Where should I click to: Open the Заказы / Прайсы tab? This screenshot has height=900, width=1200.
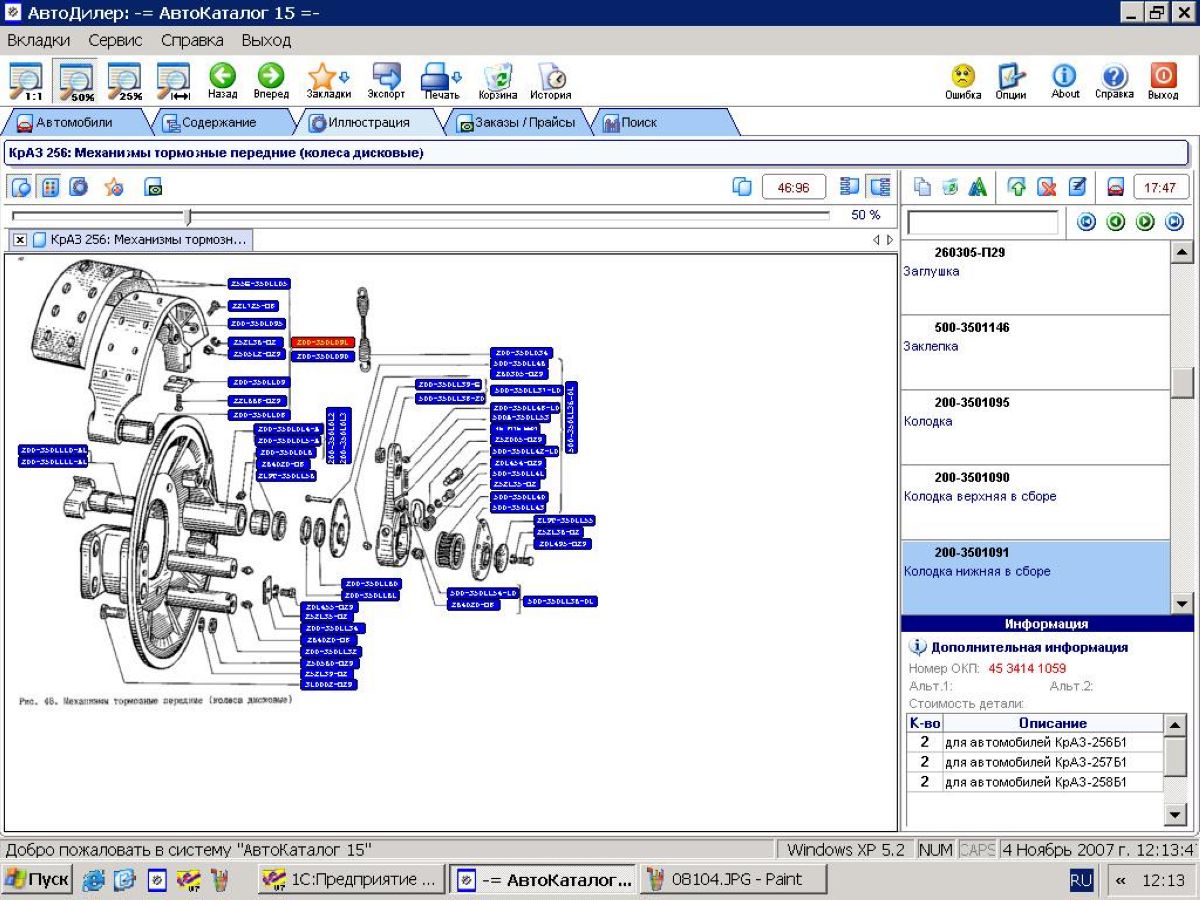[x=516, y=122]
